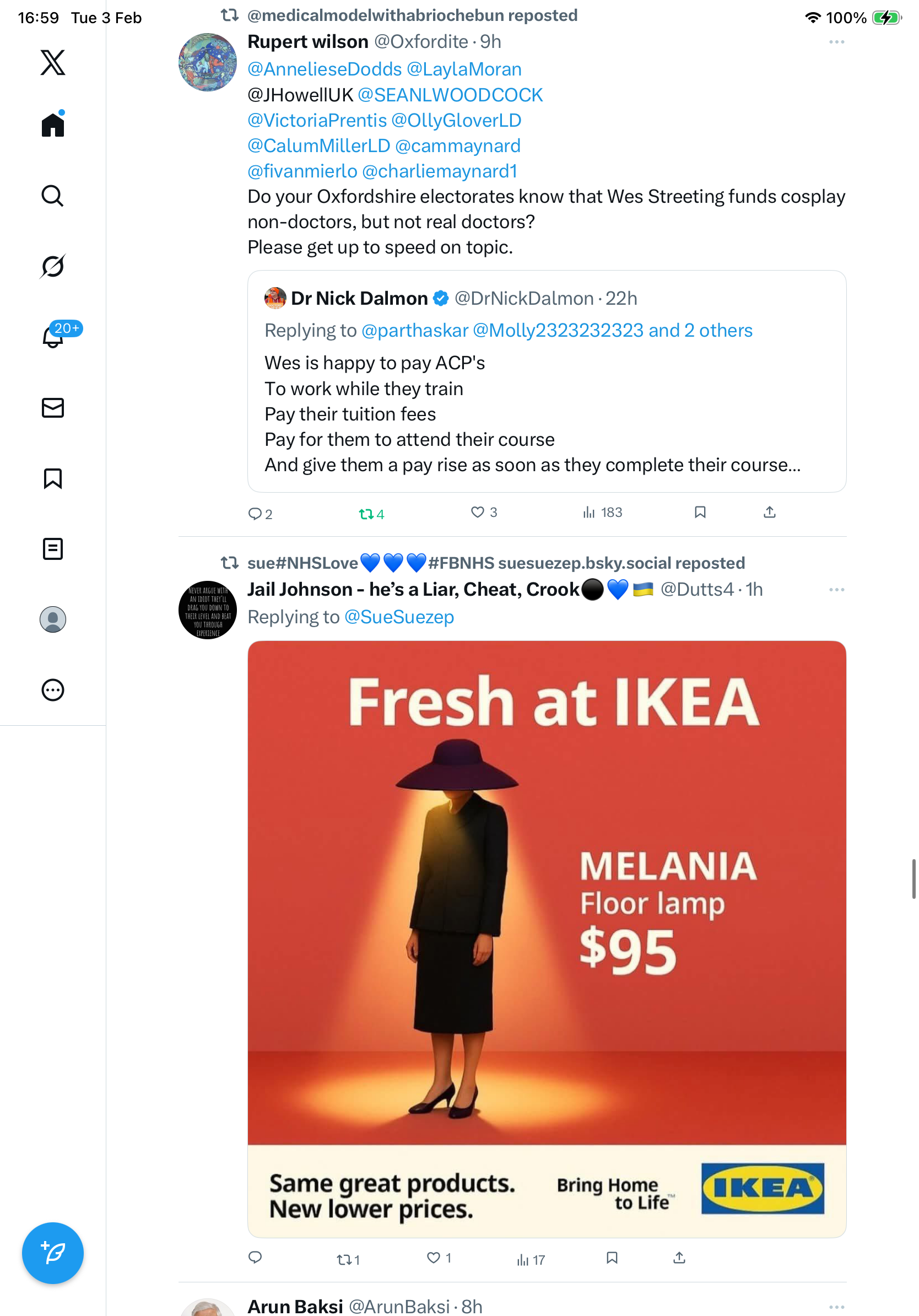The width and height of the screenshot is (919, 1316).
Task: Open Profile from sidebar avatar icon
Action: [x=53, y=619]
